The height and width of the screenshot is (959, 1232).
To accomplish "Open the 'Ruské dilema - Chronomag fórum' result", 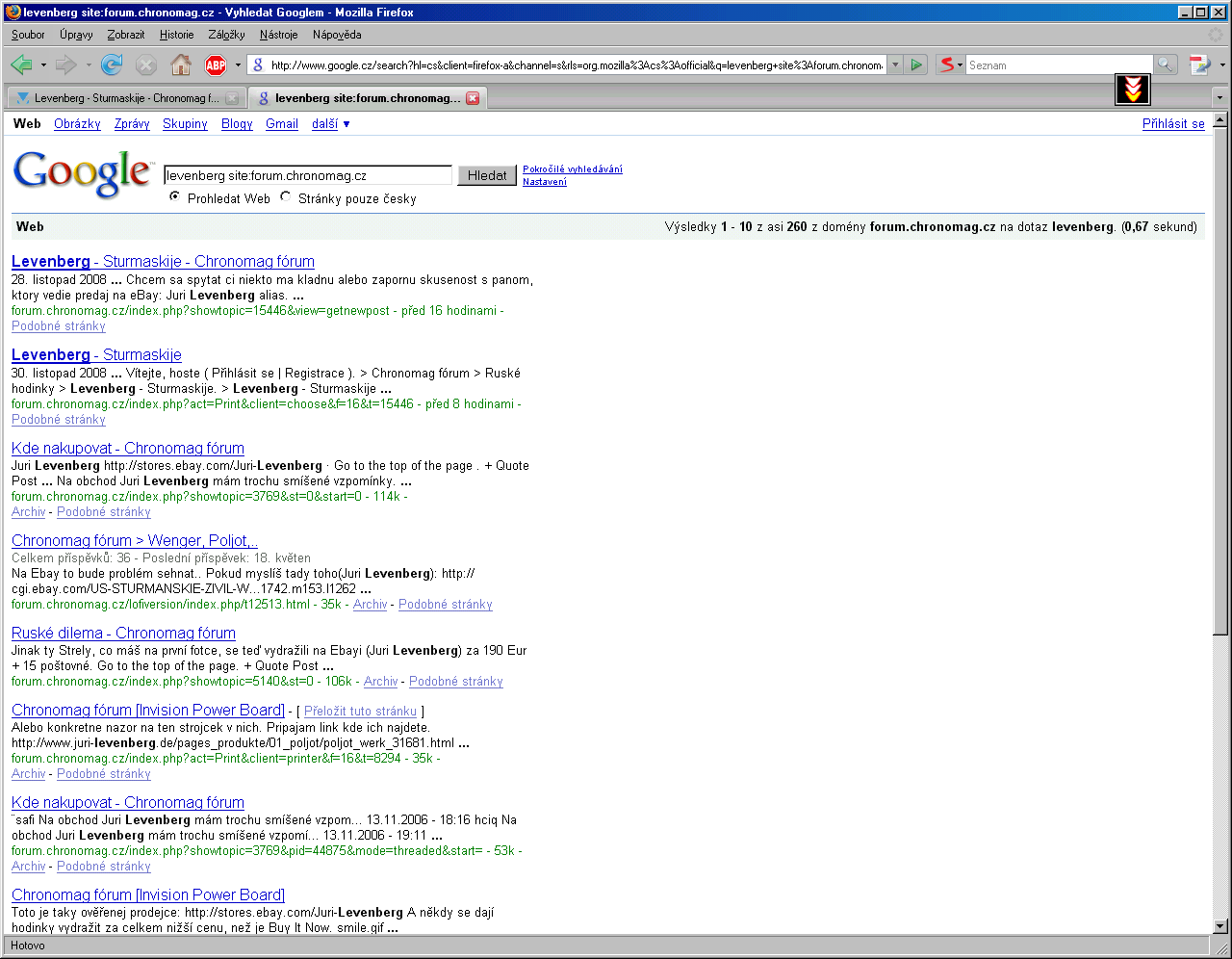I will (123, 633).
